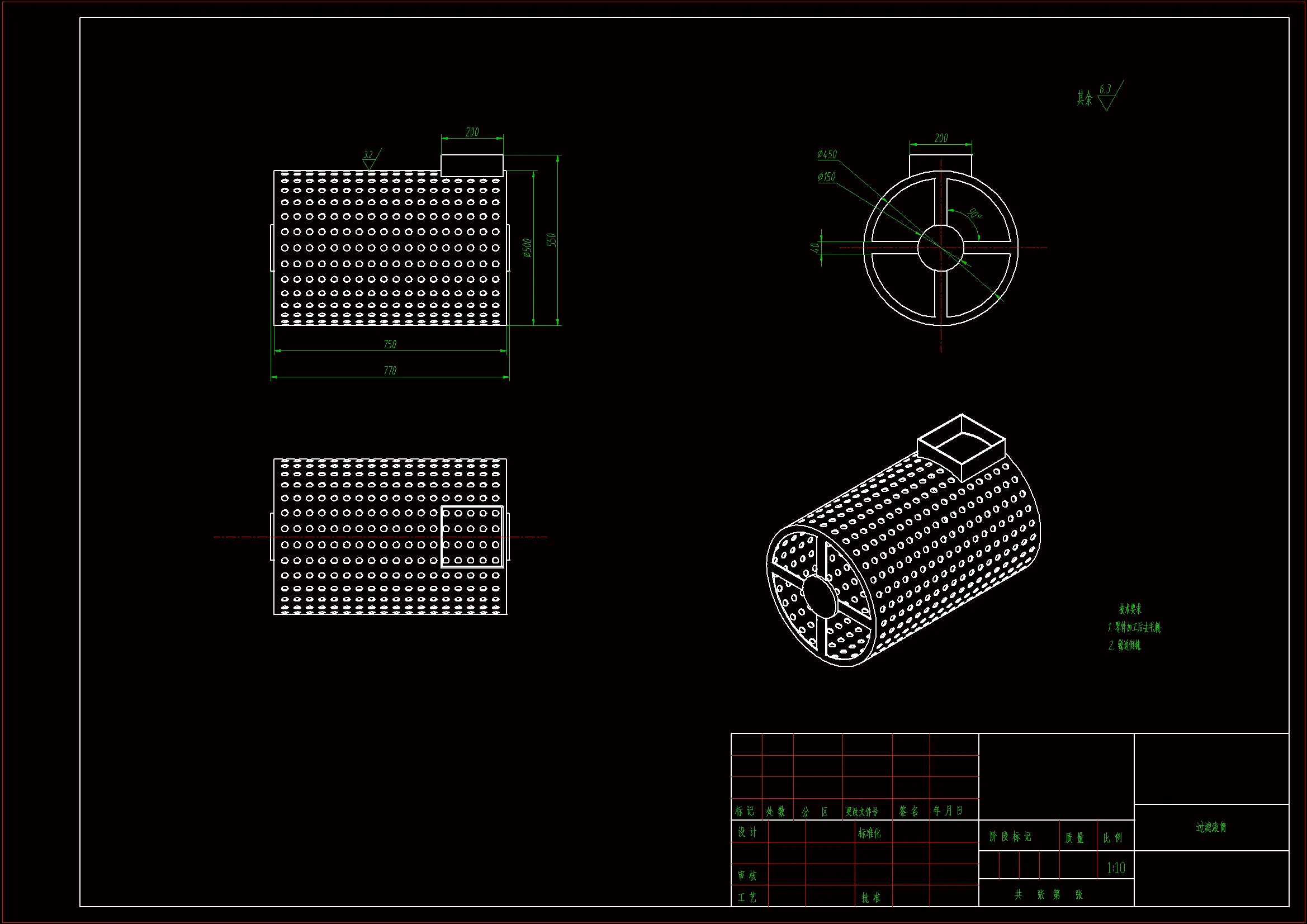The width and height of the screenshot is (1307, 924).
Task: Select the 550 height dimension text
Action: (x=551, y=240)
